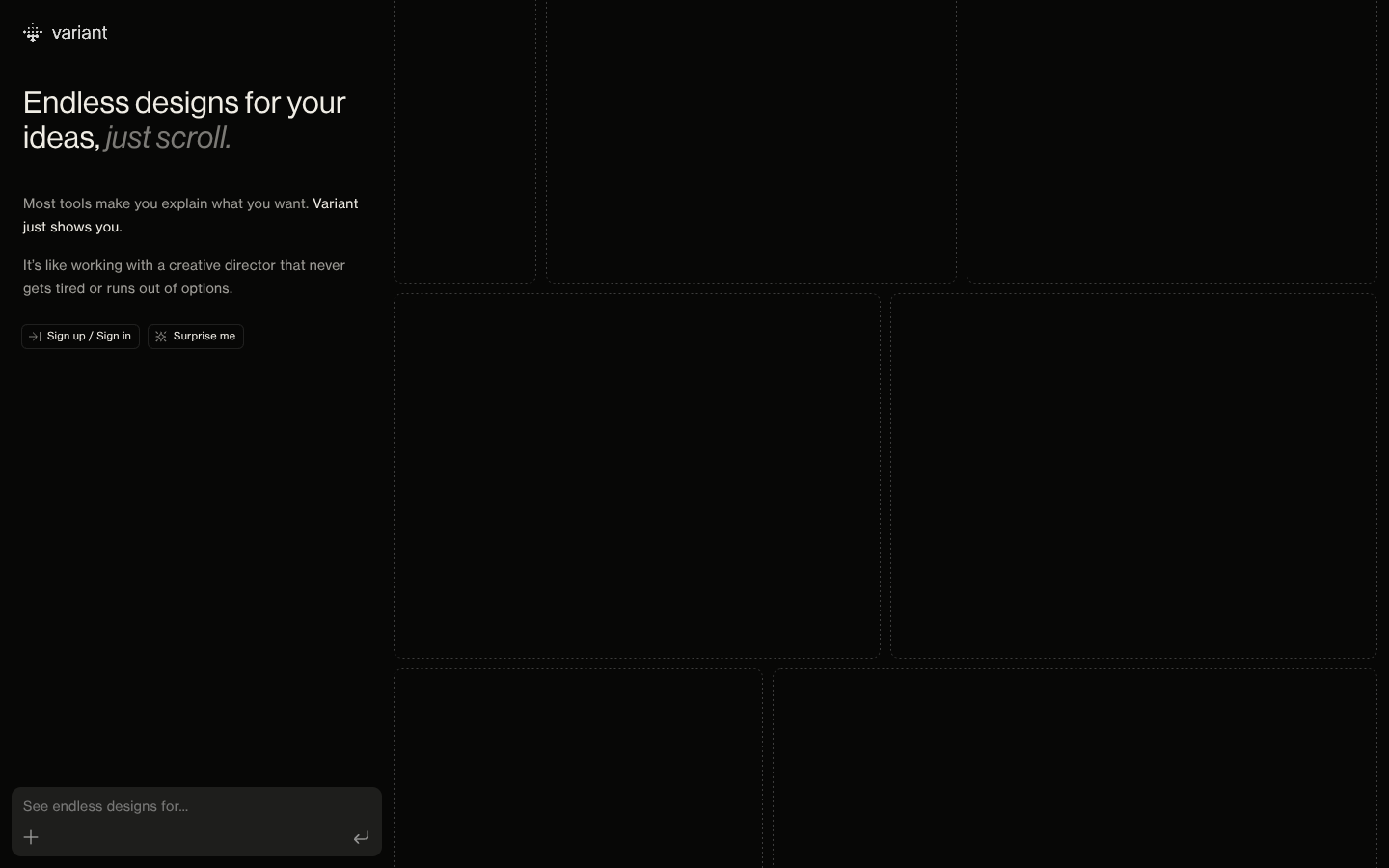Click the 'Endless designs for your' headline

click(184, 102)
